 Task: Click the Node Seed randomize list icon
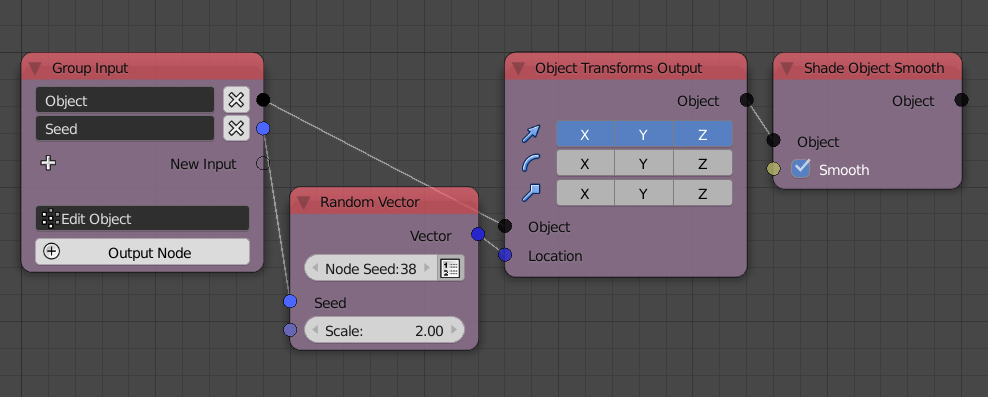coord(451,268)
